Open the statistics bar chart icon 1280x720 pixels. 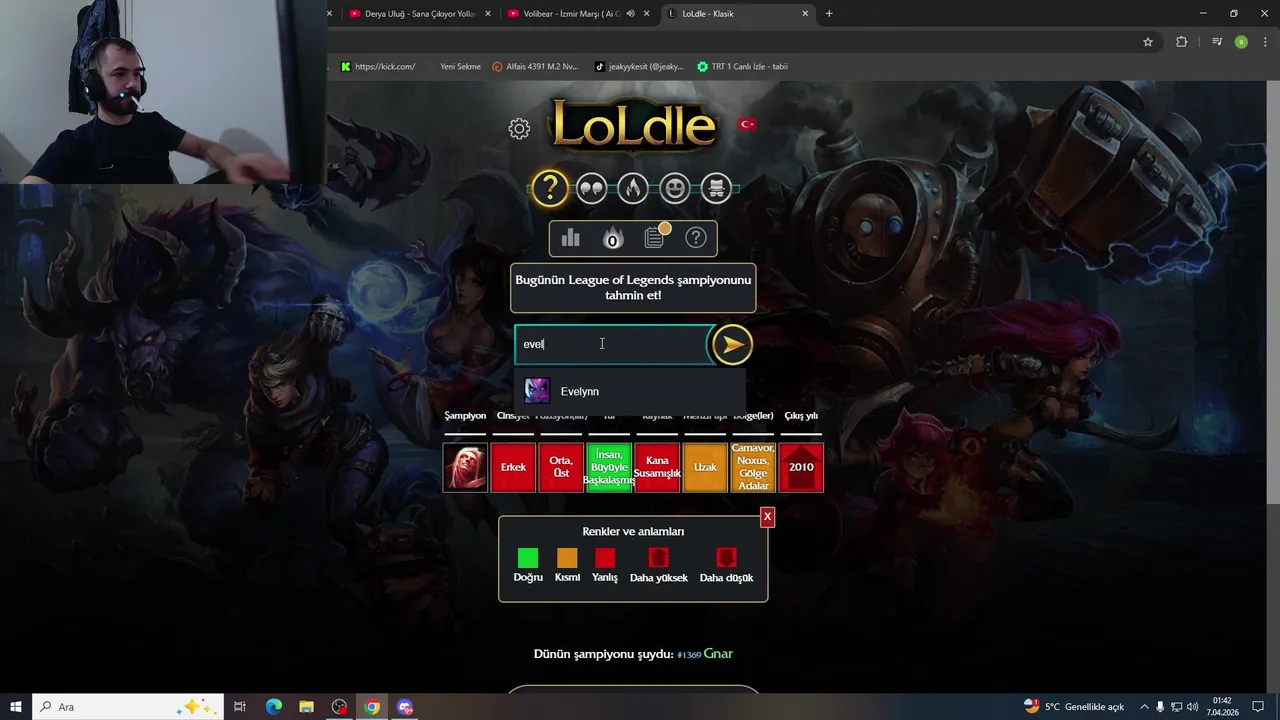571,238
